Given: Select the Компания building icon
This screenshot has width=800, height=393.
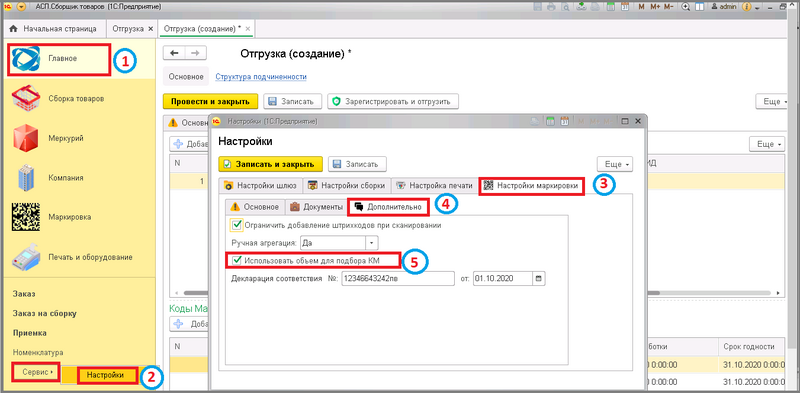Looking at the screenshot, I should [26, 178].
